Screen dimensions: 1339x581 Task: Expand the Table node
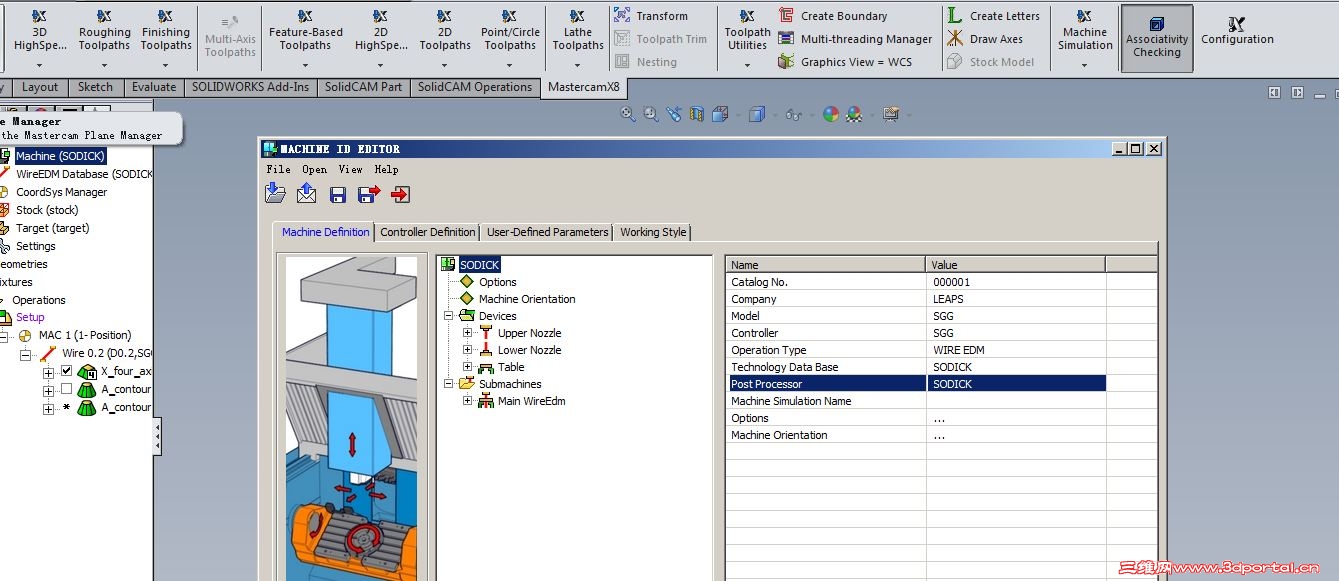pyautogui.click(x=467, y=367)
